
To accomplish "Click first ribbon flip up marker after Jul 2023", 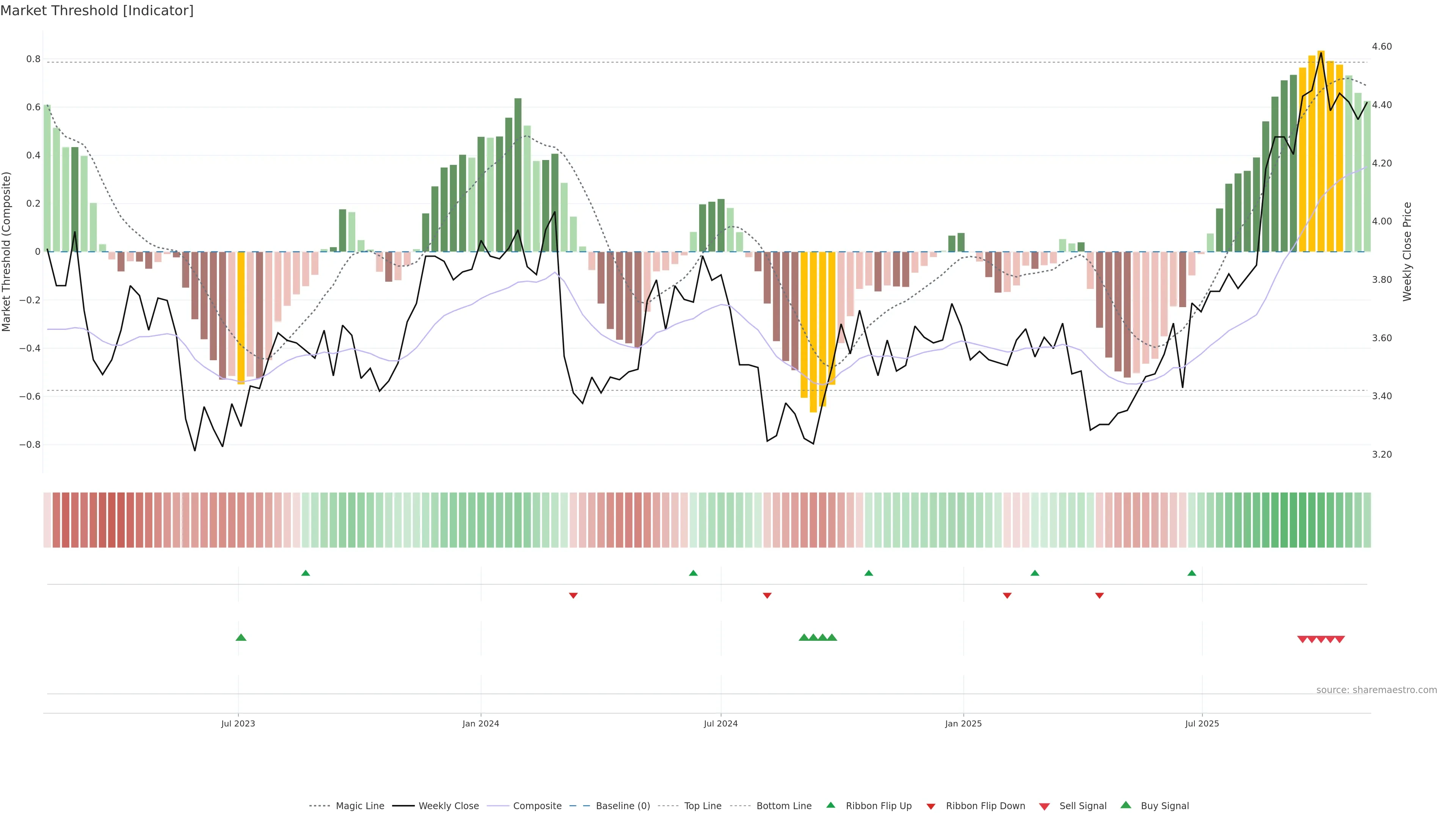I will (x=306, y=573).
